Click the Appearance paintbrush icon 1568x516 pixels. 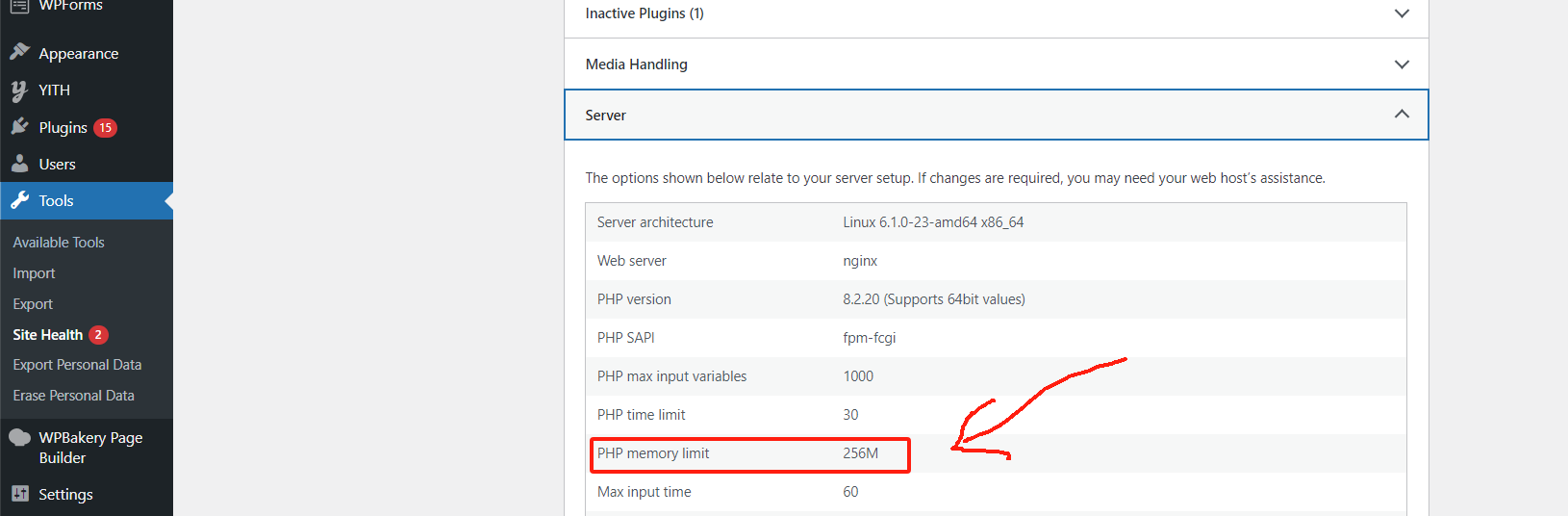coord(19,52)
